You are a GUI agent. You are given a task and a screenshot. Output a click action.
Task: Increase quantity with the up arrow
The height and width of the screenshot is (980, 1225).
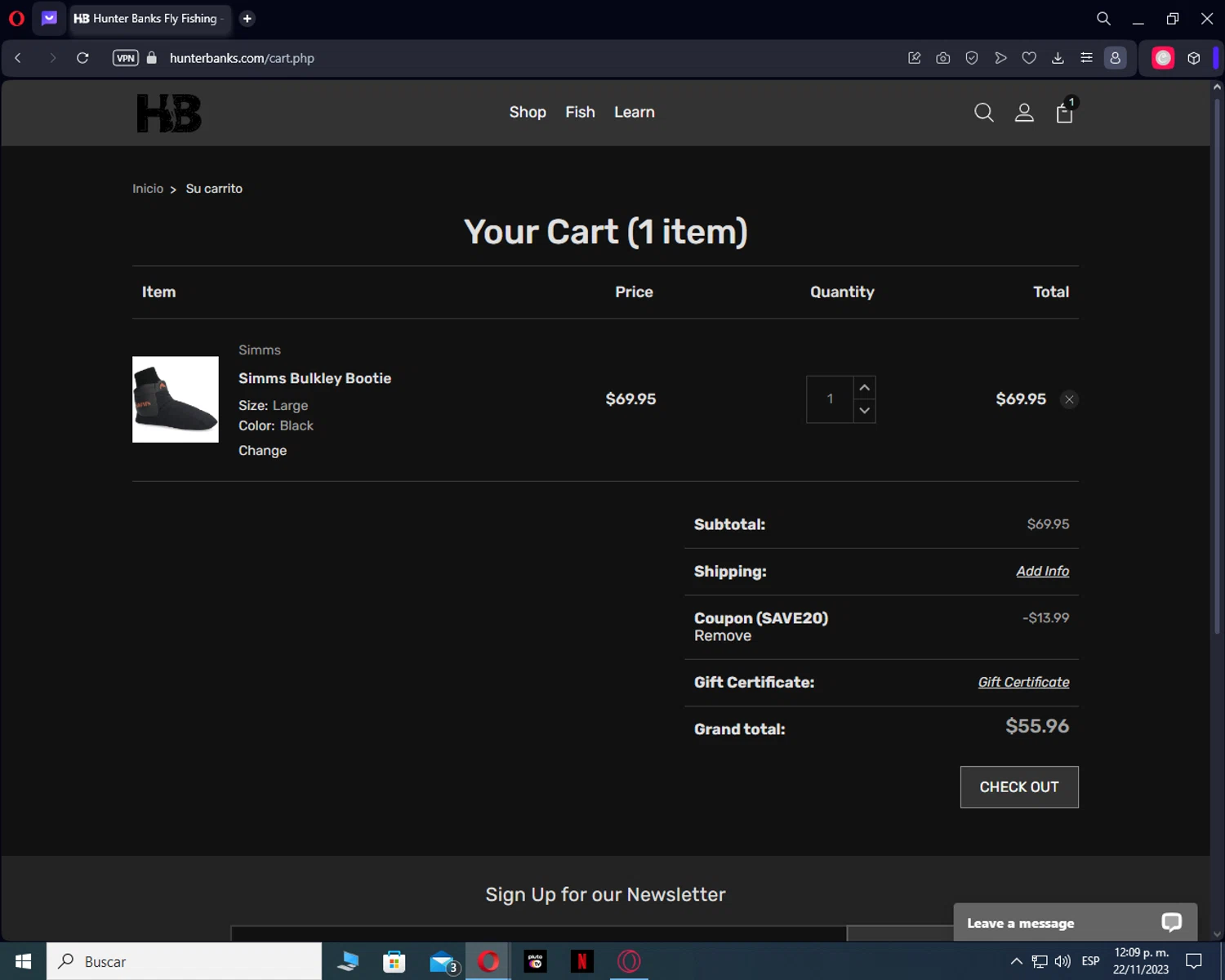[865, 387]
